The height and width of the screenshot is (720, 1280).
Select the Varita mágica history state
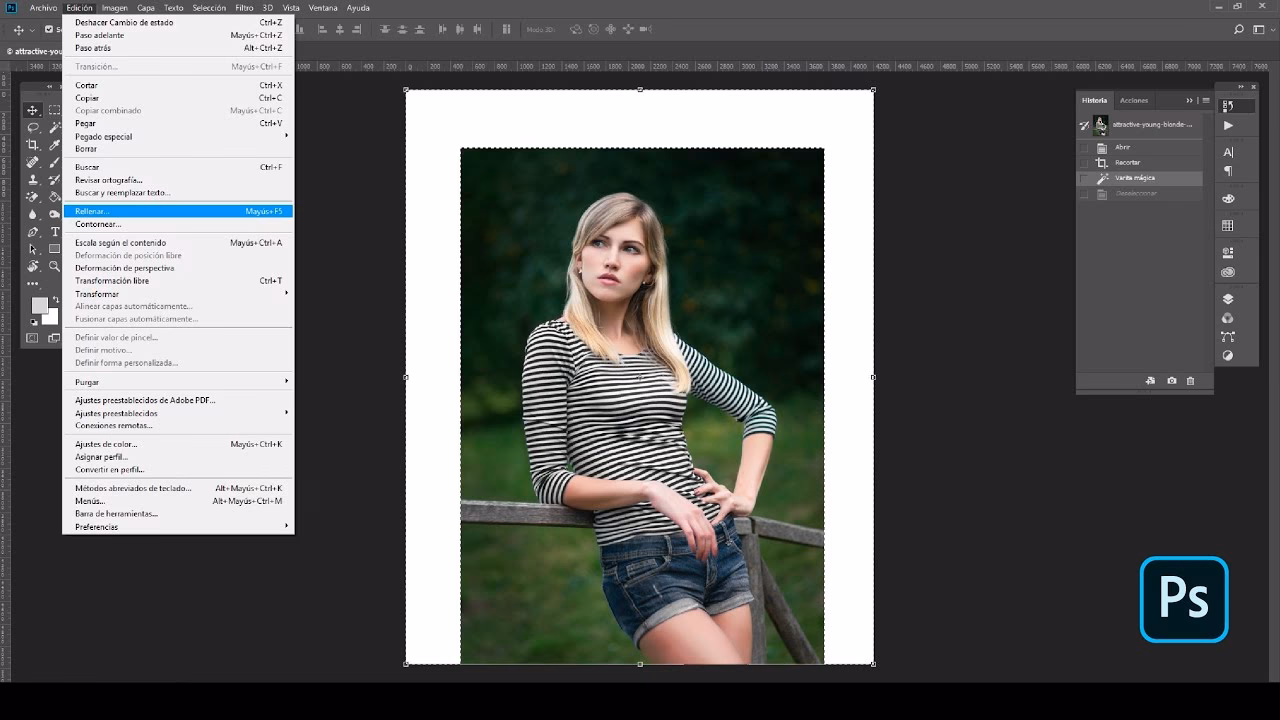1135,178
